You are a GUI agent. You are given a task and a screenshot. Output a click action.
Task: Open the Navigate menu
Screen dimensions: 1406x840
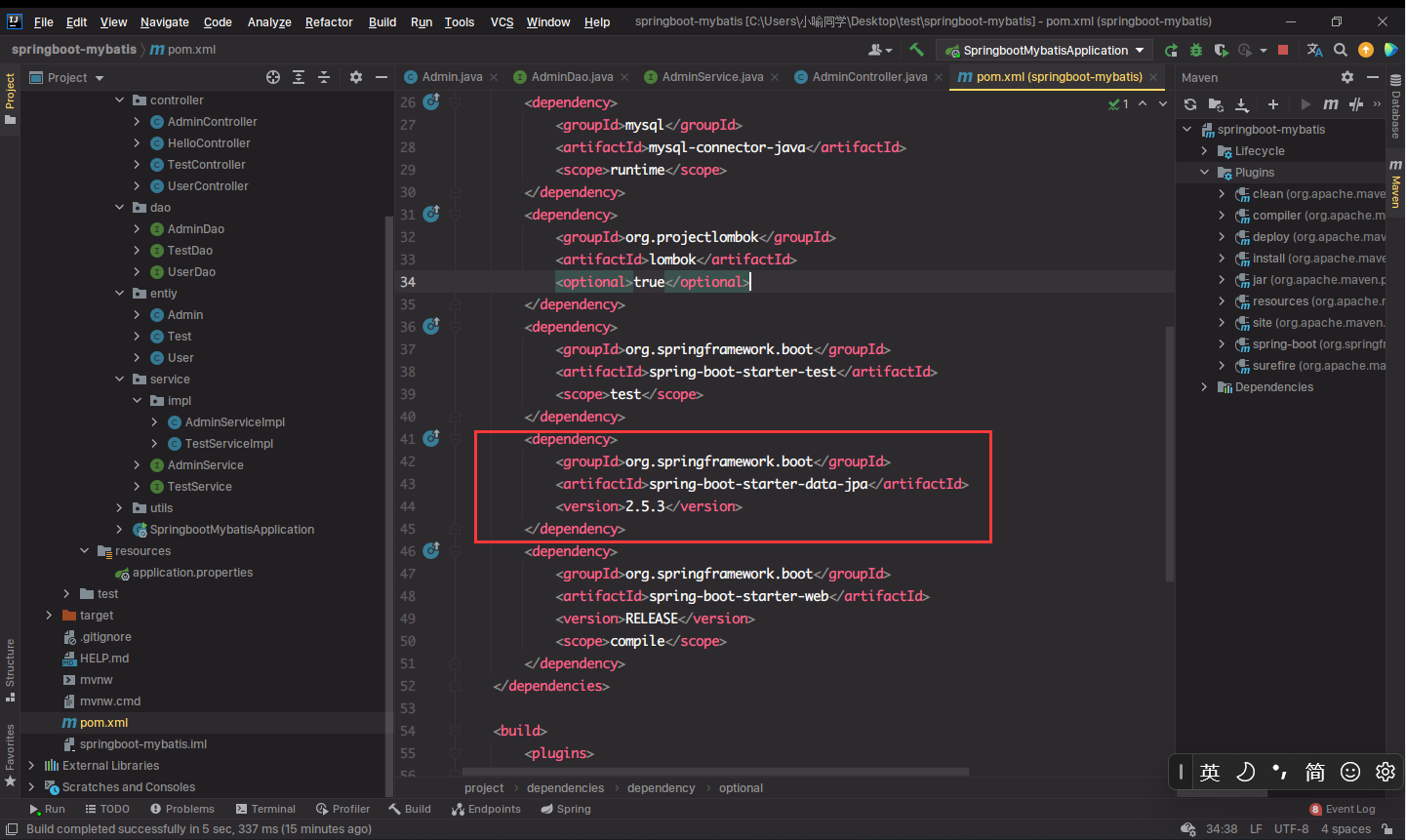tap(164, 21)
